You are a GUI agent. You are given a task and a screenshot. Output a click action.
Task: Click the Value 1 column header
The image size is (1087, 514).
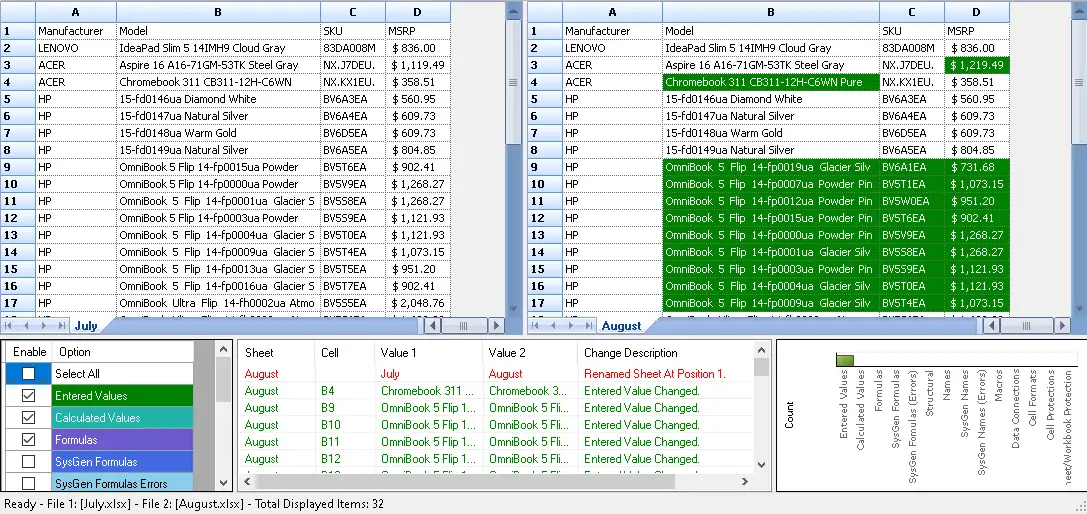428,352
